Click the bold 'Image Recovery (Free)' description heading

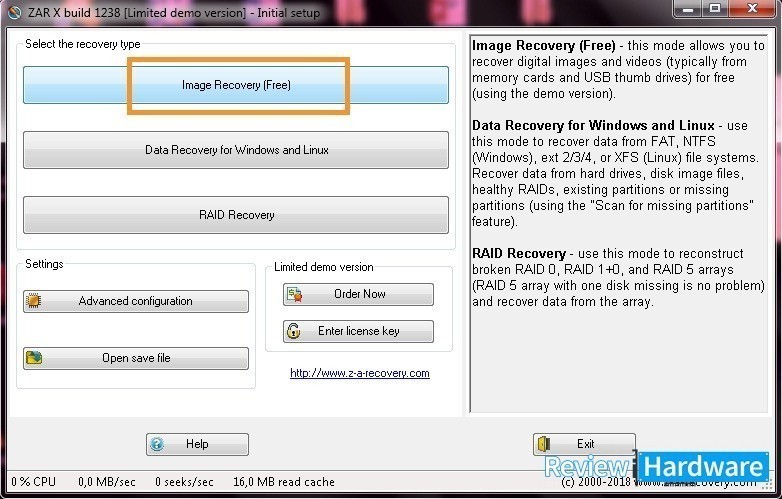click(x=544, y=45)
